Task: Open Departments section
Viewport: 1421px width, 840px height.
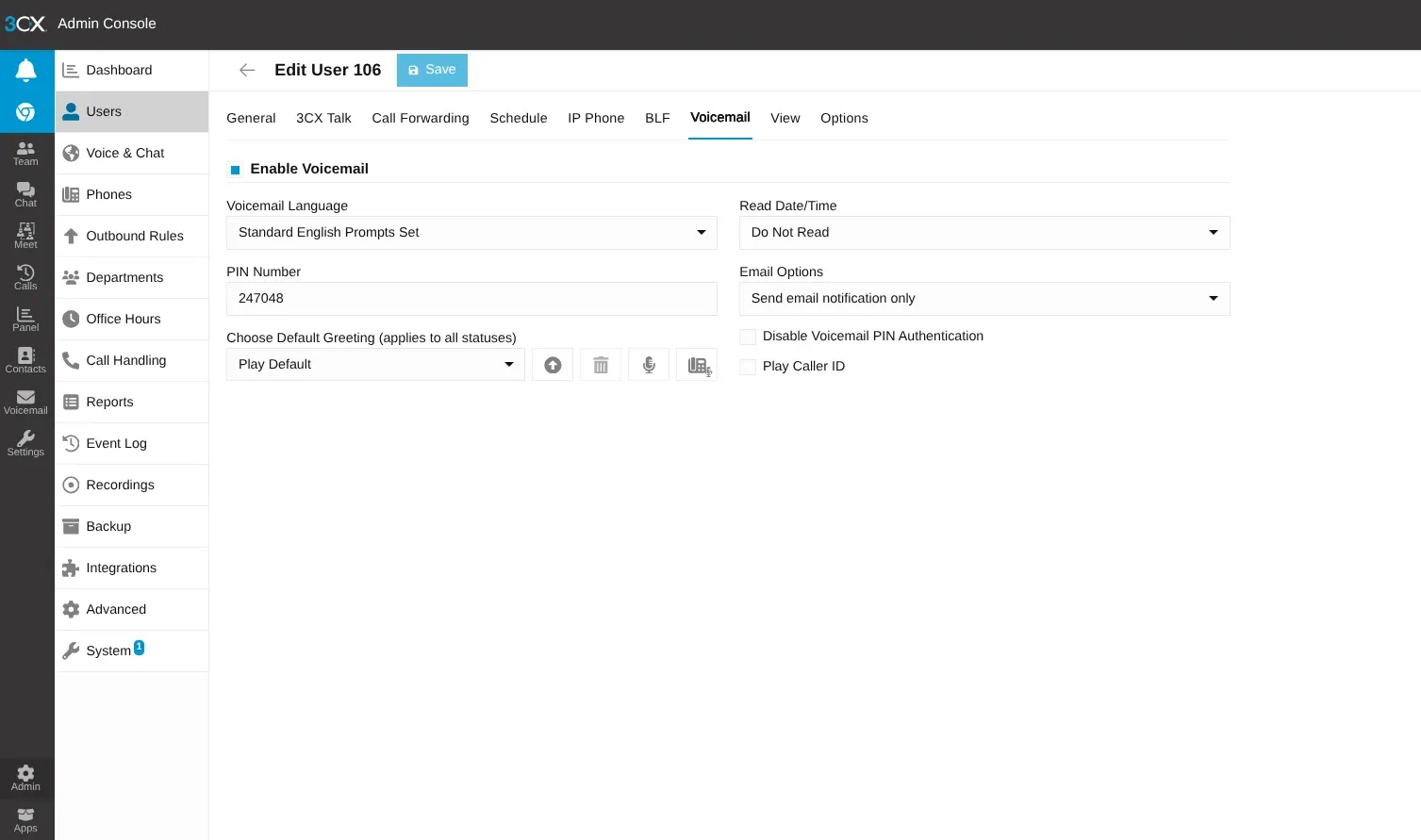Action: tap(132, 278)
